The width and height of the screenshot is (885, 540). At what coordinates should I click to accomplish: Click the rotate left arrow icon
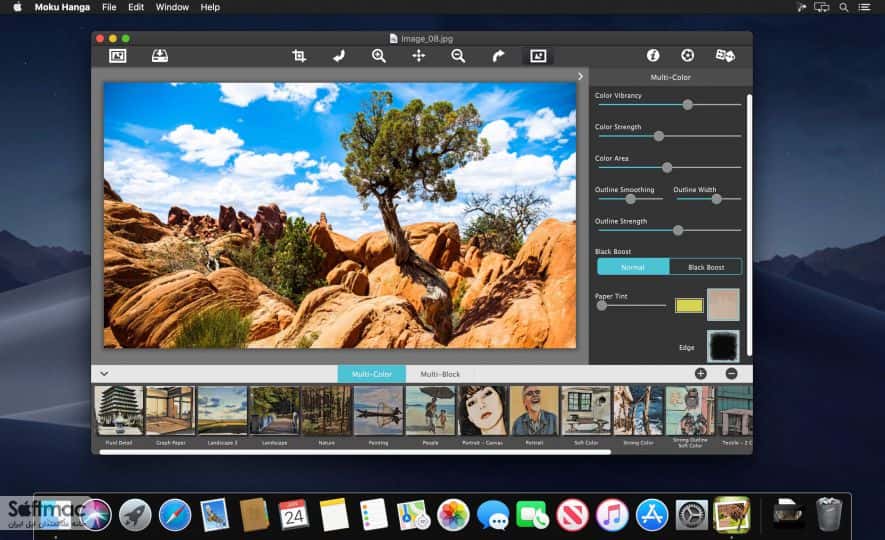point(339,56)
